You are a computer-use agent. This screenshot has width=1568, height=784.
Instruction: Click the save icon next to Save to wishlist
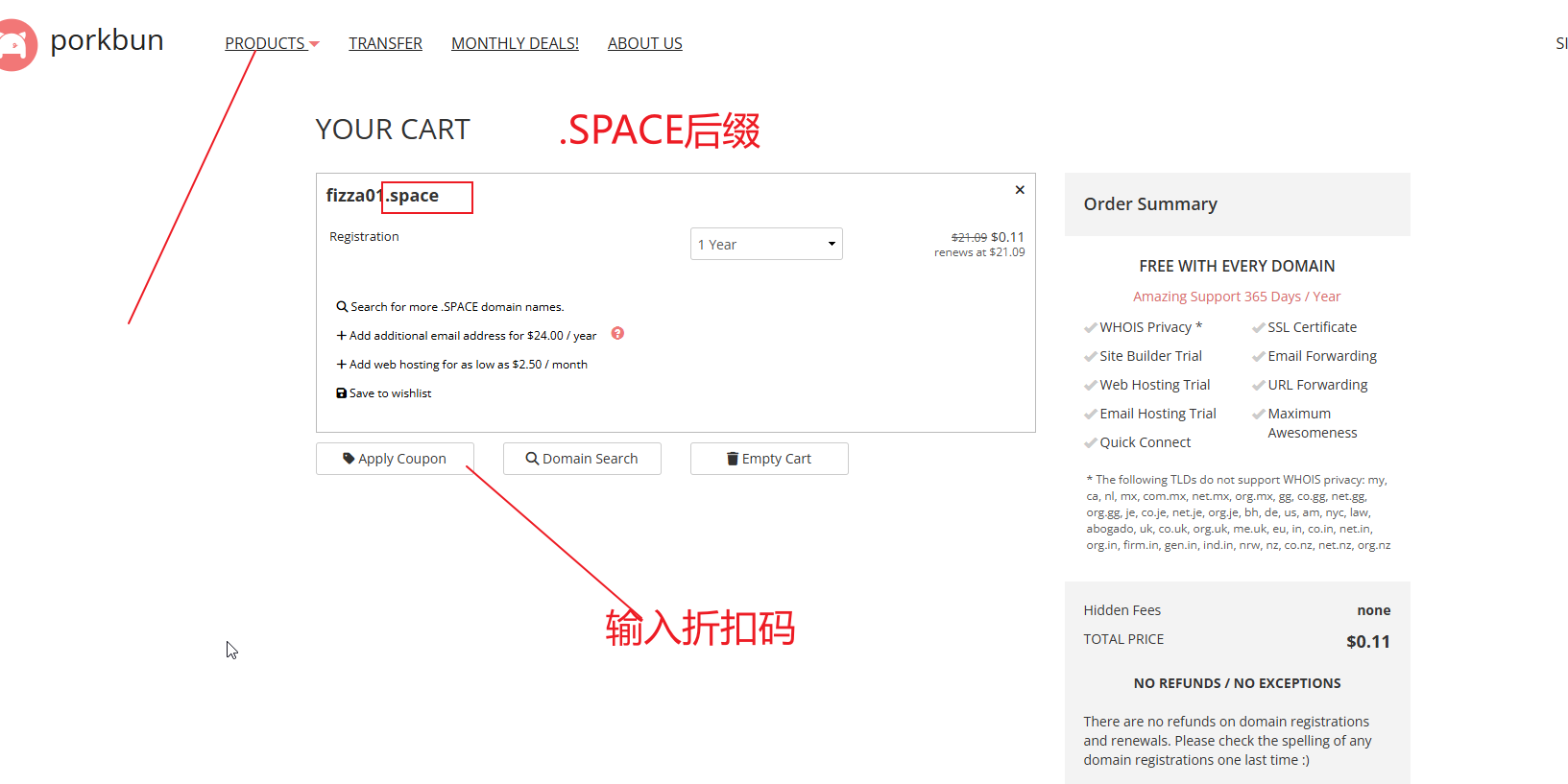(x=341, y=393)
